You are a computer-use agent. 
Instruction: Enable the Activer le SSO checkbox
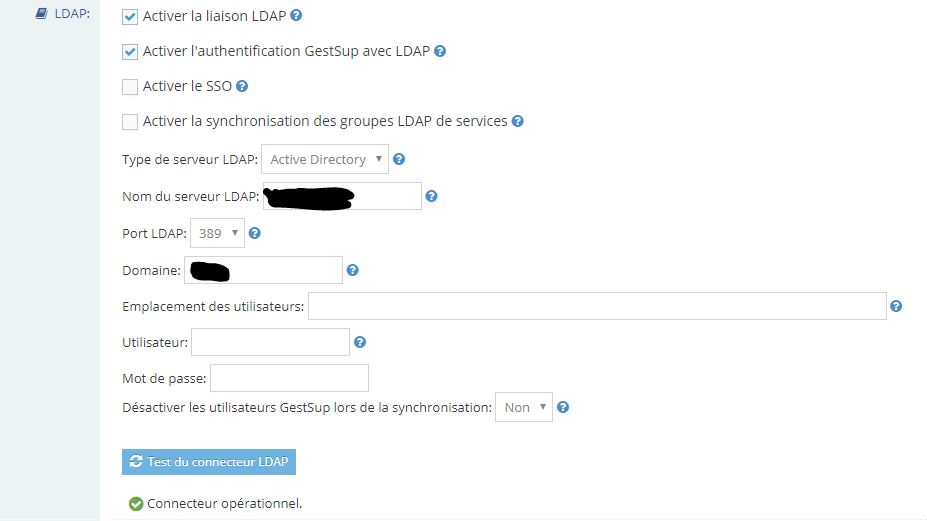130,87
